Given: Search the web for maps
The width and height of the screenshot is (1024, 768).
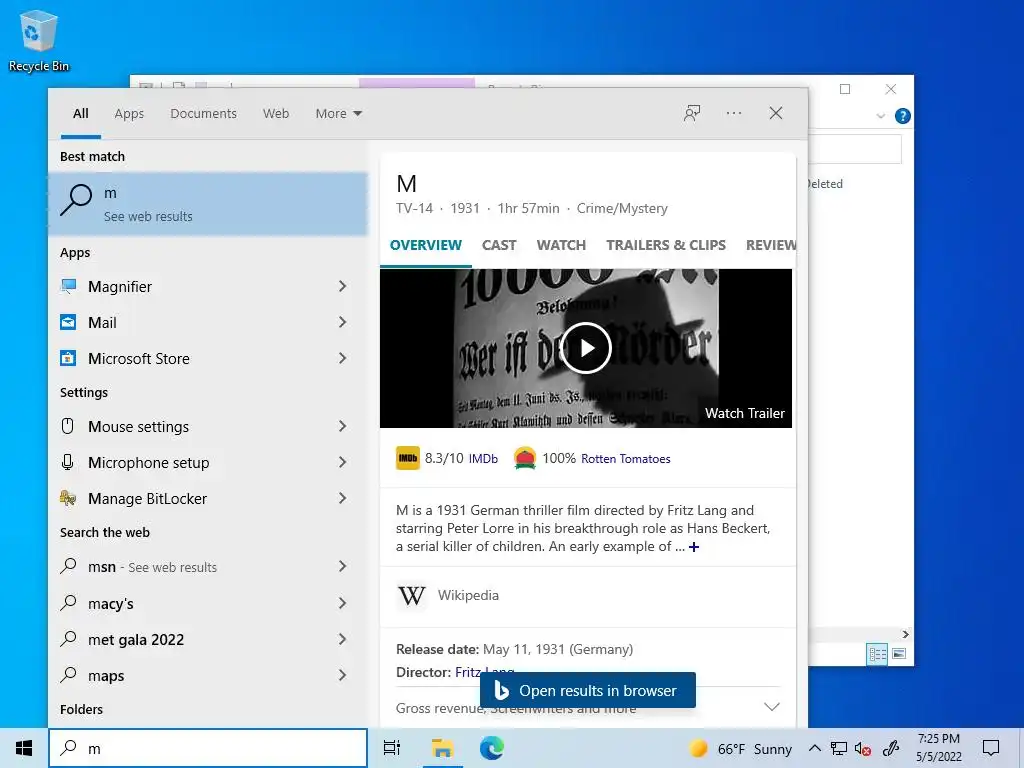Looking at the screenshot, I should click(x=208, y=675).
